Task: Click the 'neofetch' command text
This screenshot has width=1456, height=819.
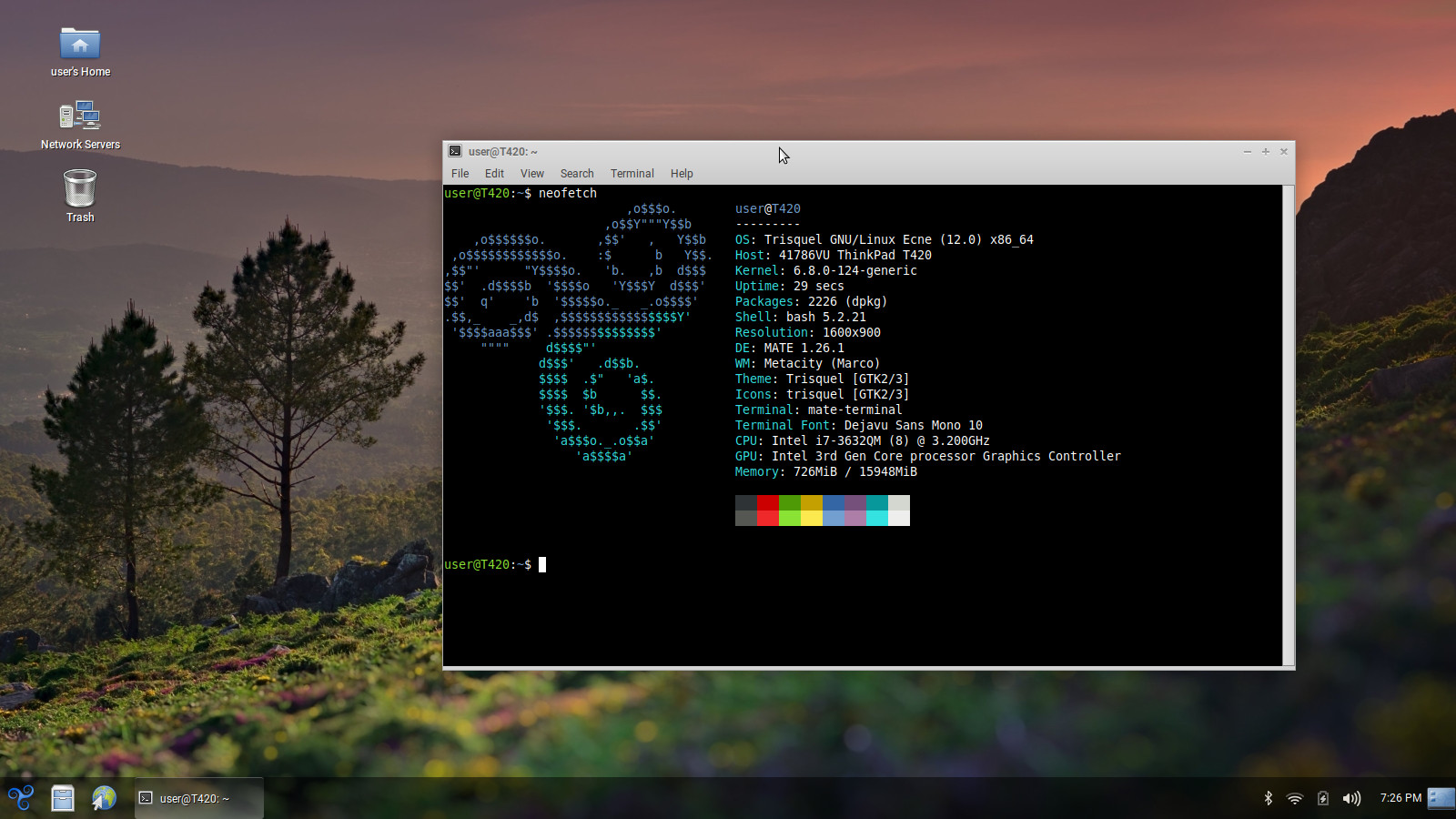Action: [x=568, y=193]
